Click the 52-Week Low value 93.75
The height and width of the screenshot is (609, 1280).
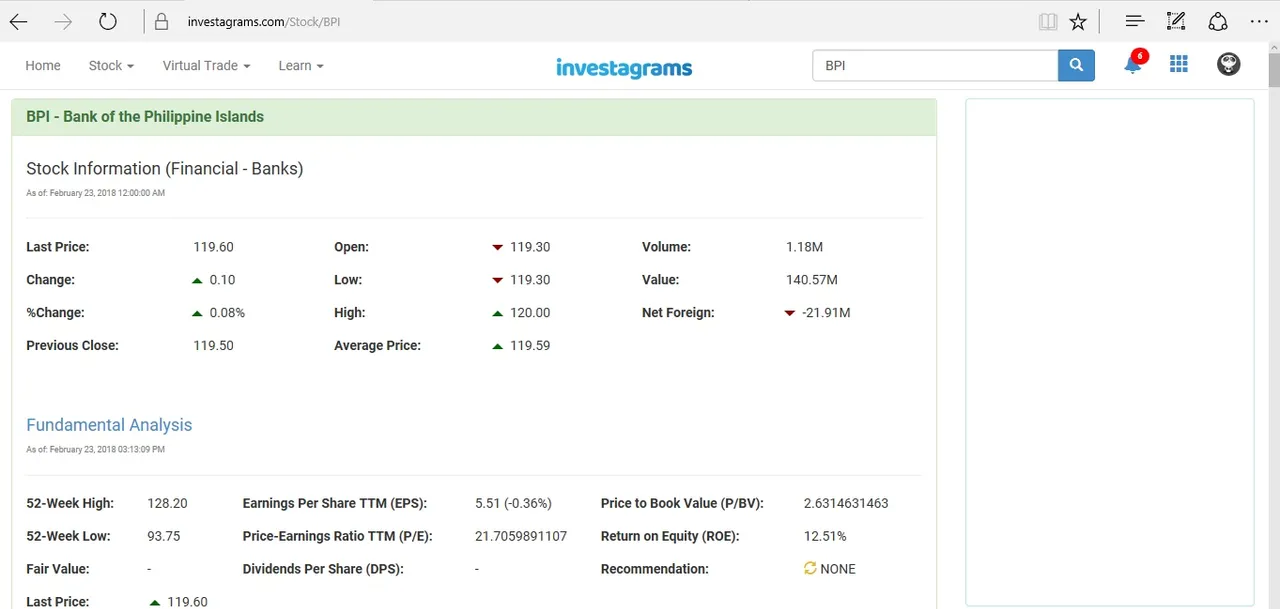[164, 536]
